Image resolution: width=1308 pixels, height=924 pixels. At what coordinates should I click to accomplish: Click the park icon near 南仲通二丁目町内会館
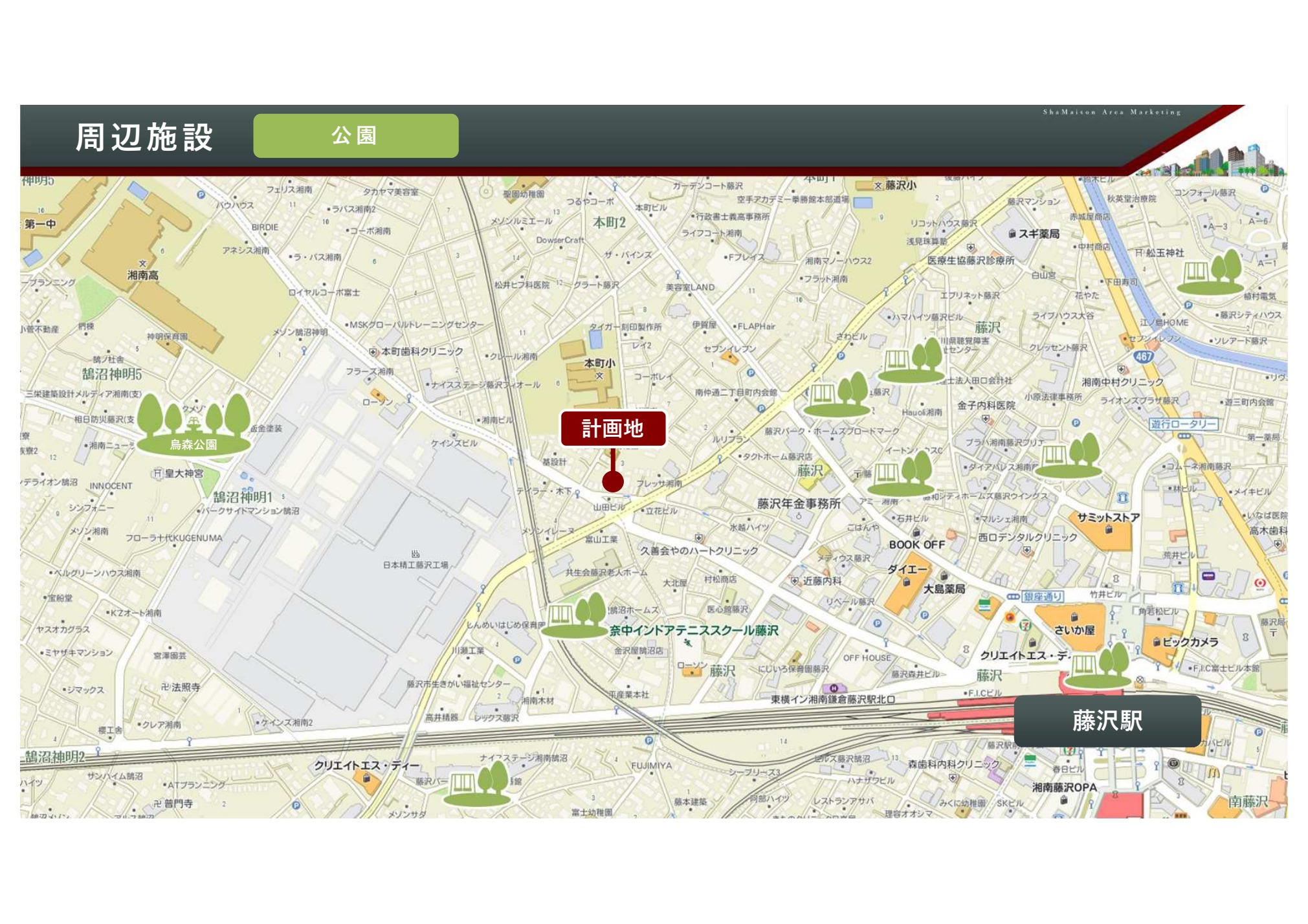(838, 393)
